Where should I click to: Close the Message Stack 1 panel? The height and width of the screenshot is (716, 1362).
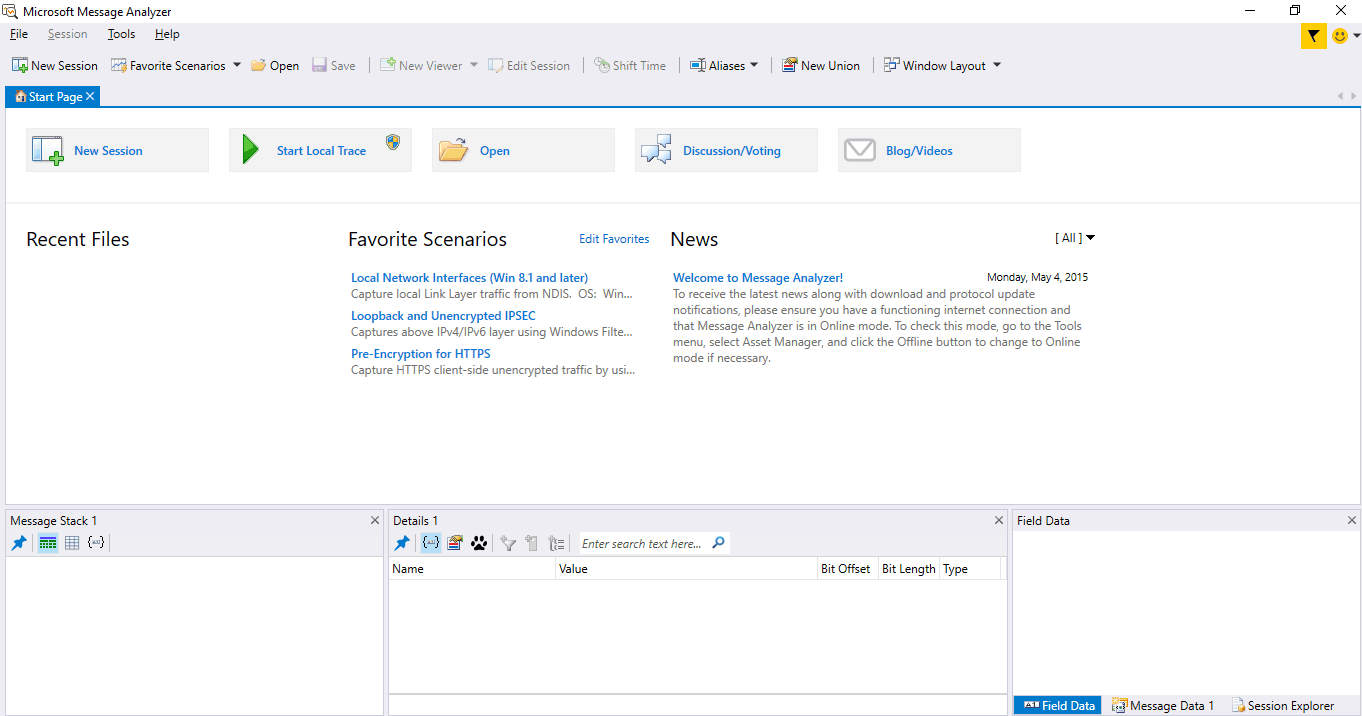point(375,520)
